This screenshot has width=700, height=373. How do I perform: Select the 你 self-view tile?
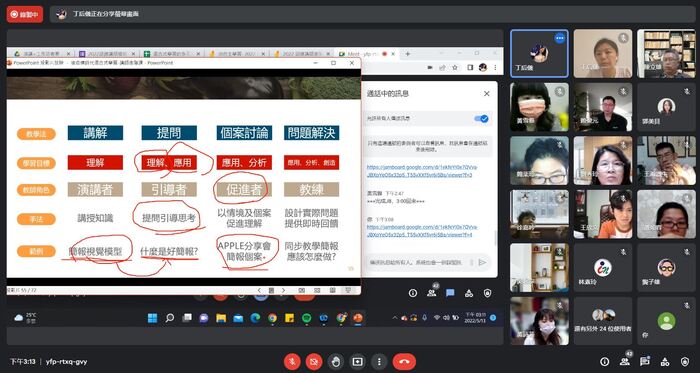(x=666, y=321)
